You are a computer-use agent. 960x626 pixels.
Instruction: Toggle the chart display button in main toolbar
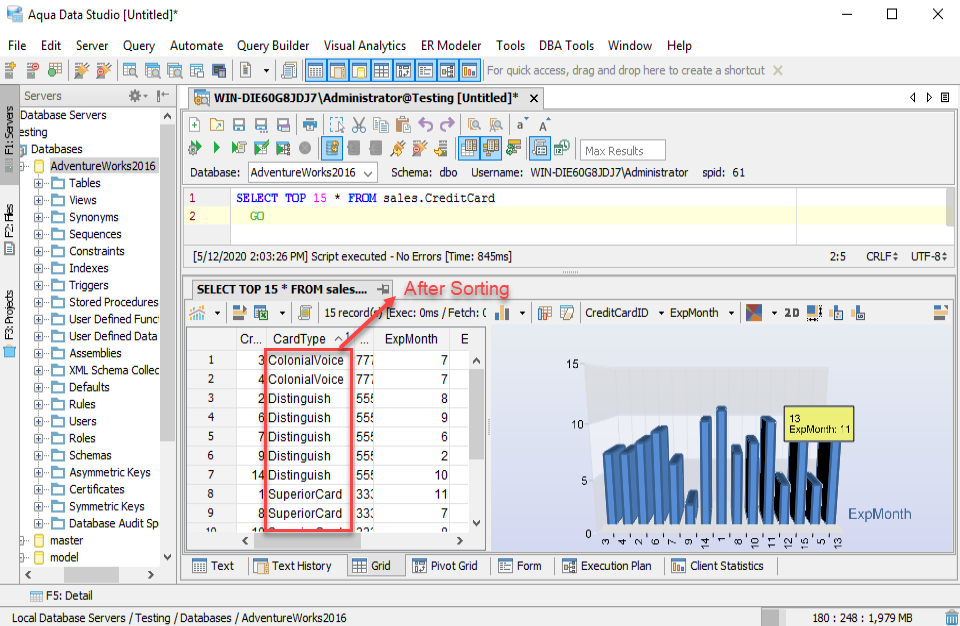(469, 71)
